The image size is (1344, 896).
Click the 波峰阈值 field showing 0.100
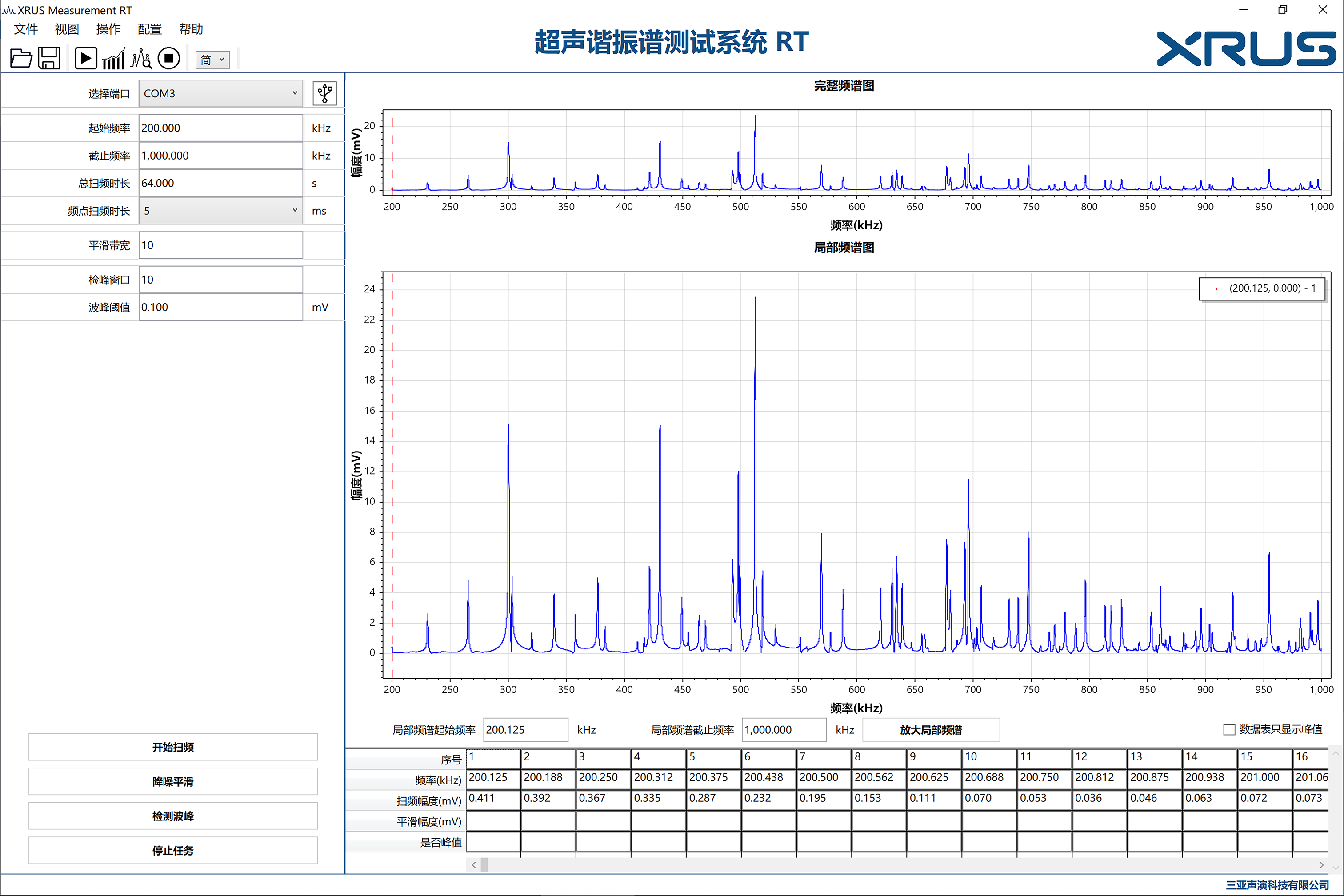coord(220,308)
